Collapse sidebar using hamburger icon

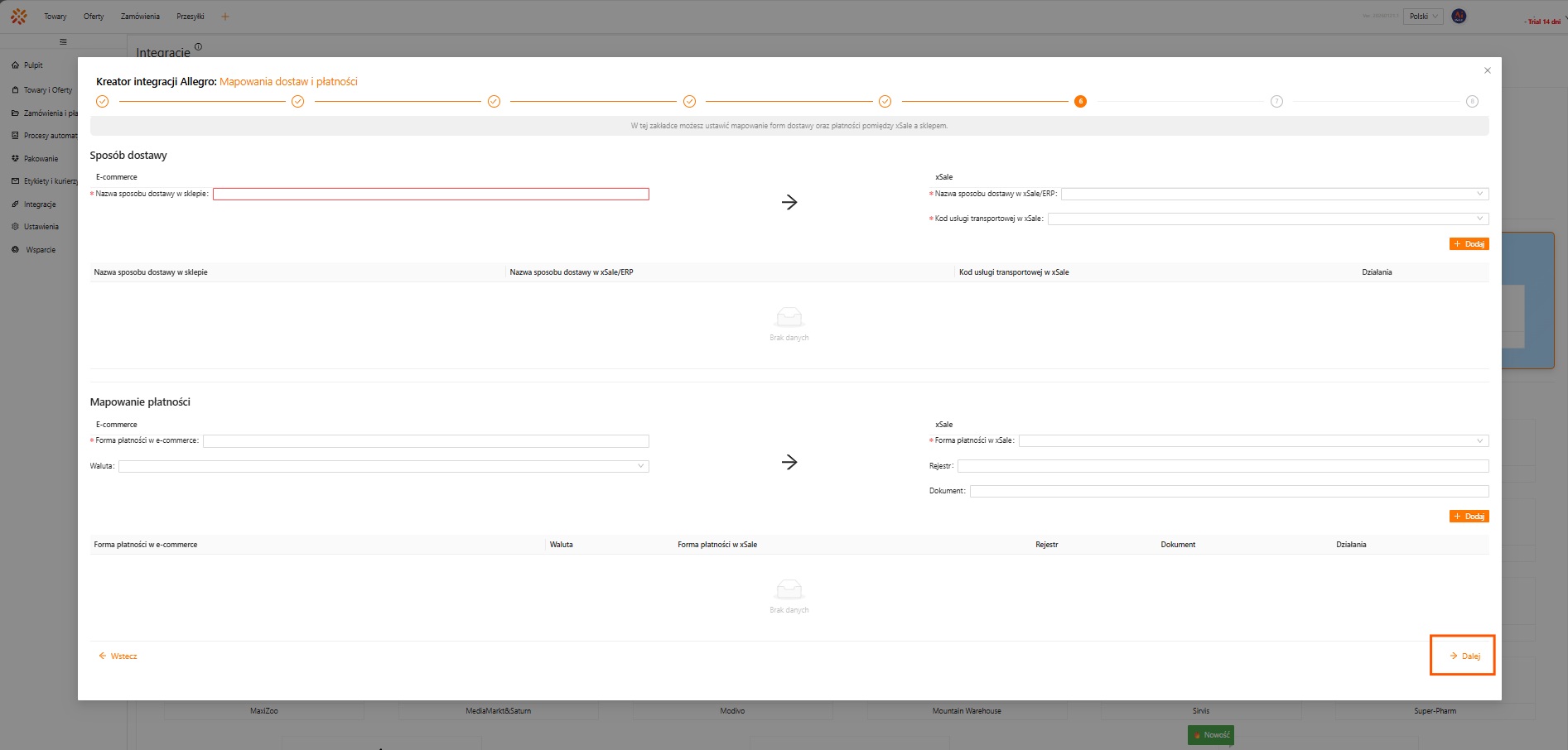(x=63, y=41)
